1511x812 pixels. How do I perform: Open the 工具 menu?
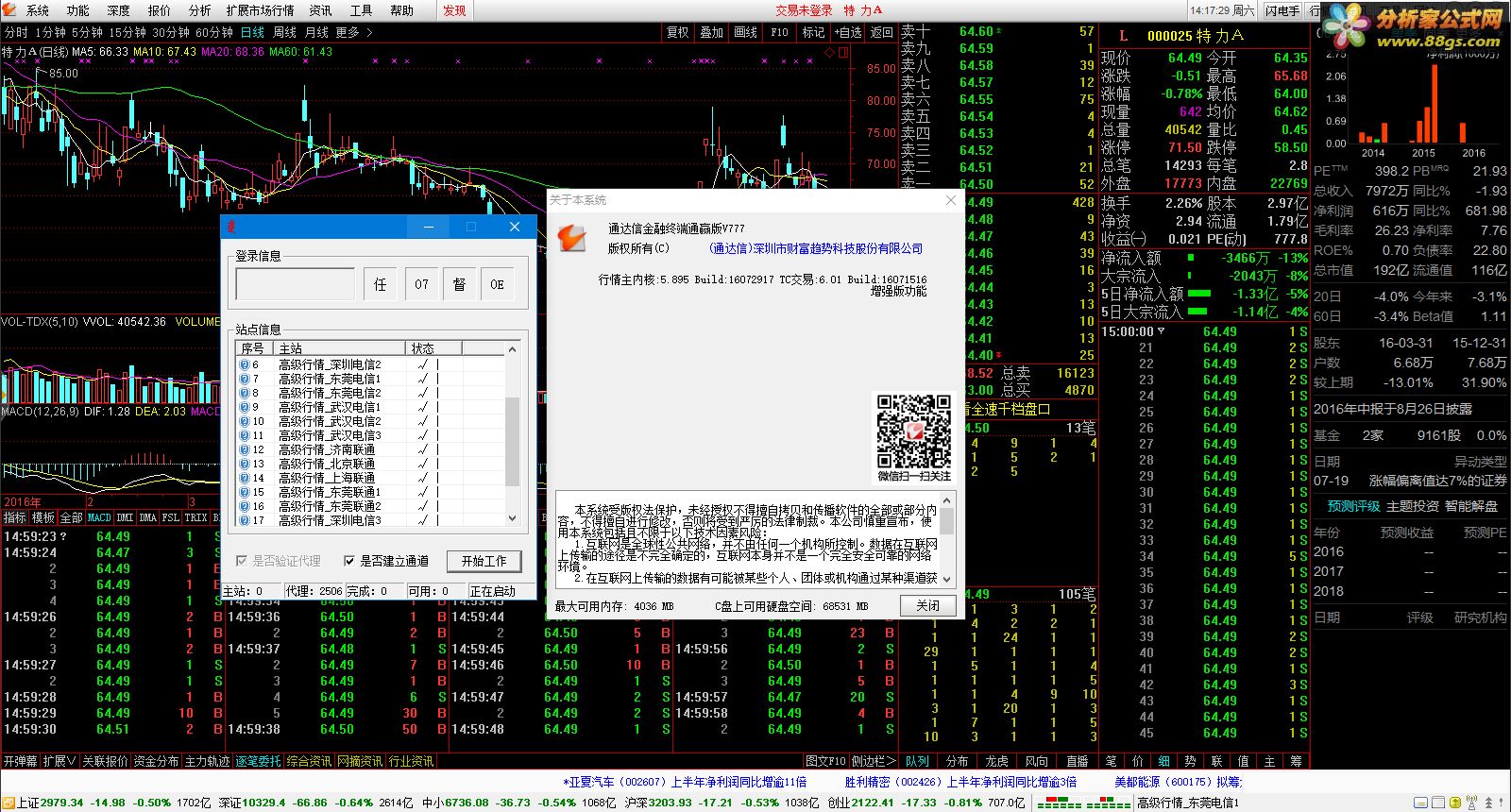pos(362,10)
